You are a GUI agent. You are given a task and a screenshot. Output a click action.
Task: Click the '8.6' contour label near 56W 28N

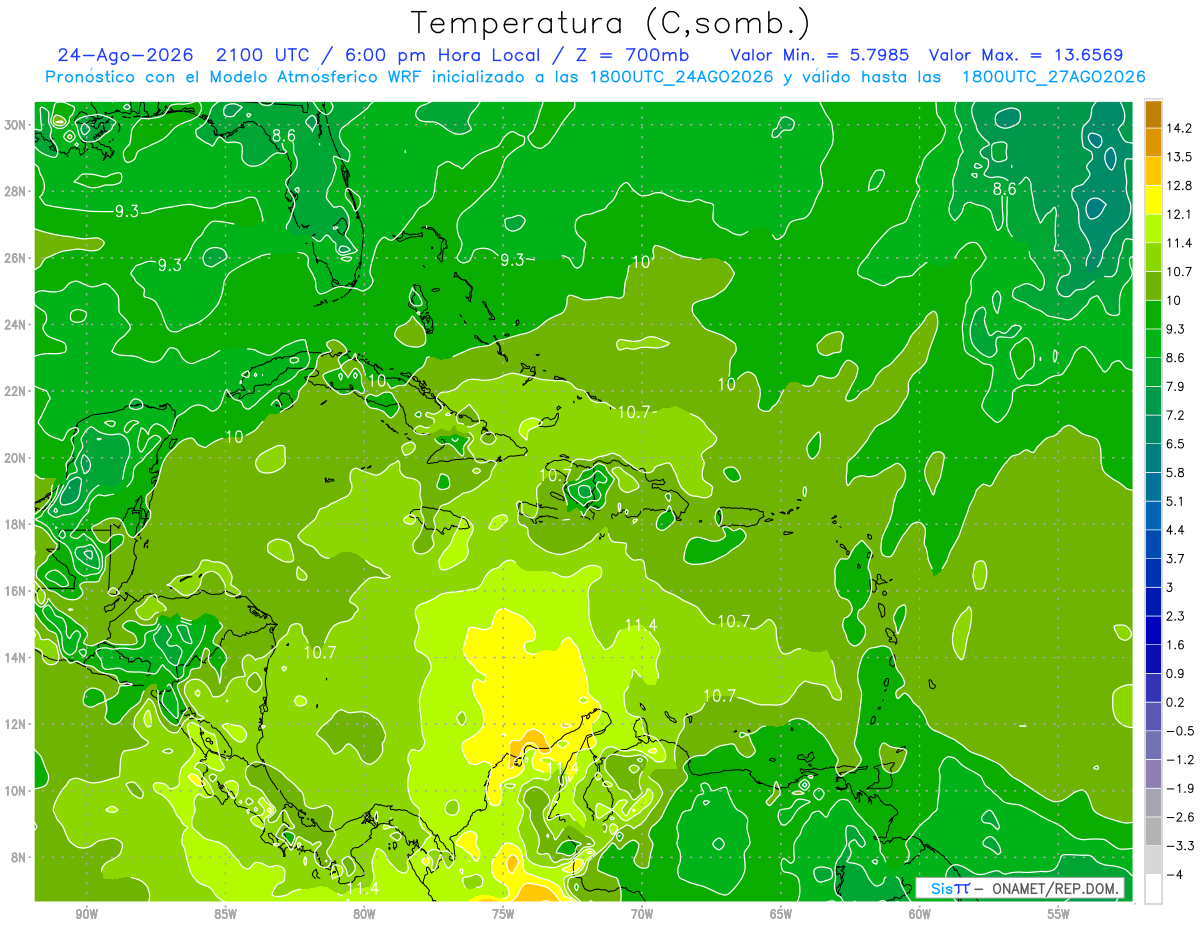(1004, 188)
